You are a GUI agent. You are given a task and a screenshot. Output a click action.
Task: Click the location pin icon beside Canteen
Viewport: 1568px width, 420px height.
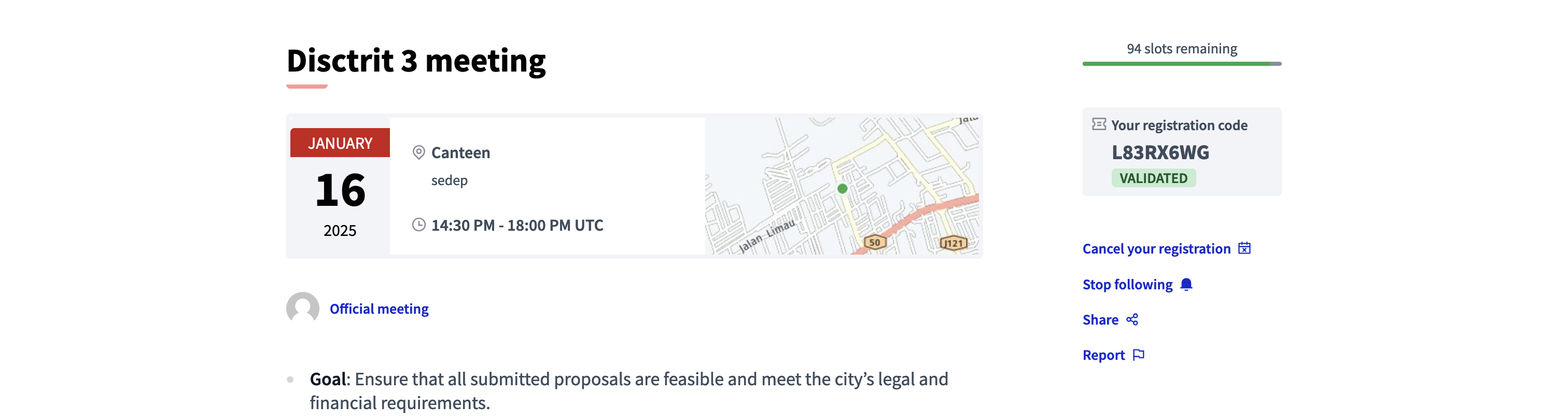coord(418,153)
